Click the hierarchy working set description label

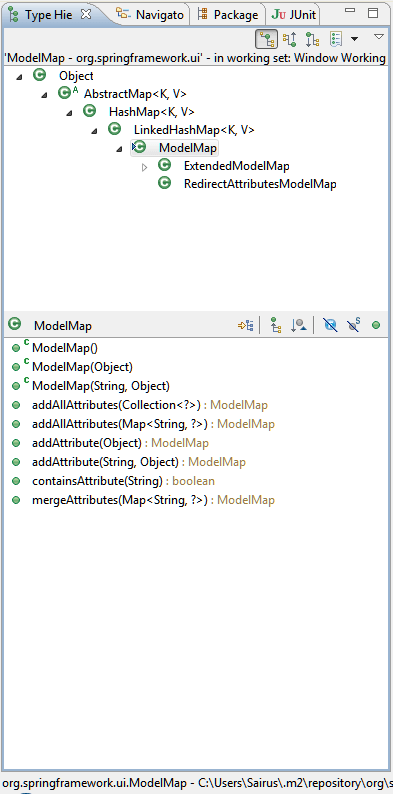195,58
